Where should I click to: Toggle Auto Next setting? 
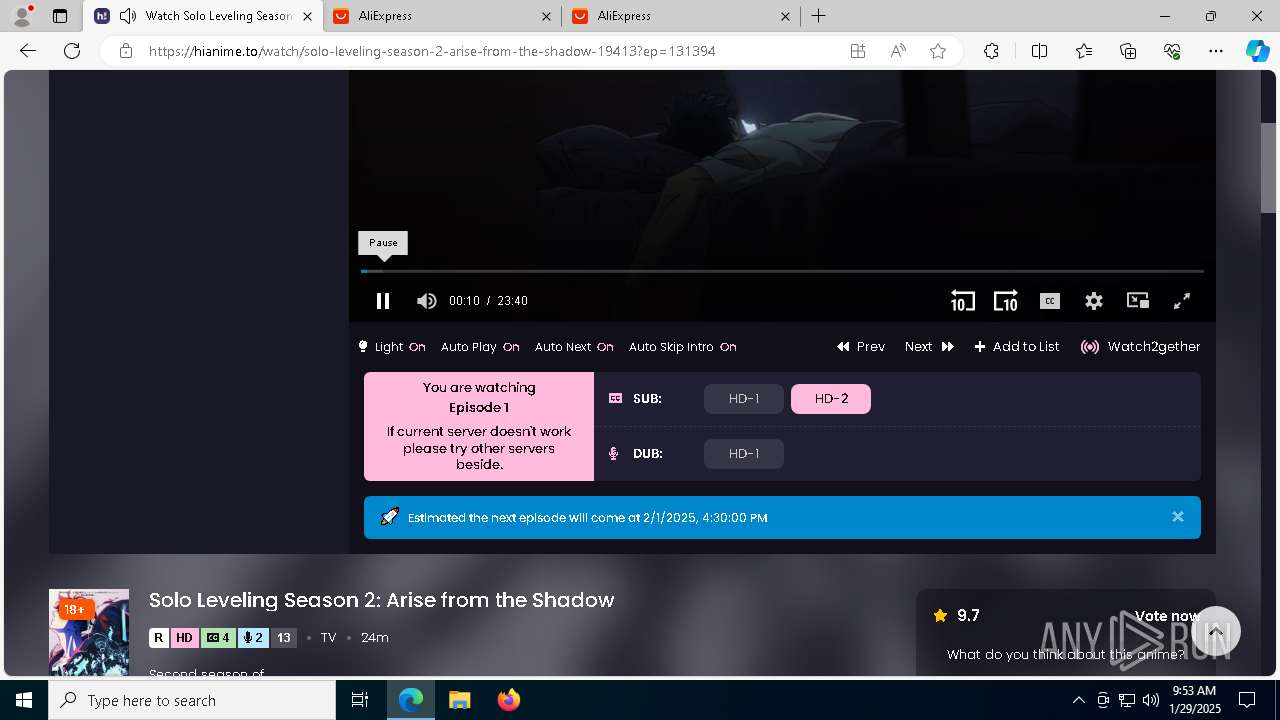[x=574, y=347]
